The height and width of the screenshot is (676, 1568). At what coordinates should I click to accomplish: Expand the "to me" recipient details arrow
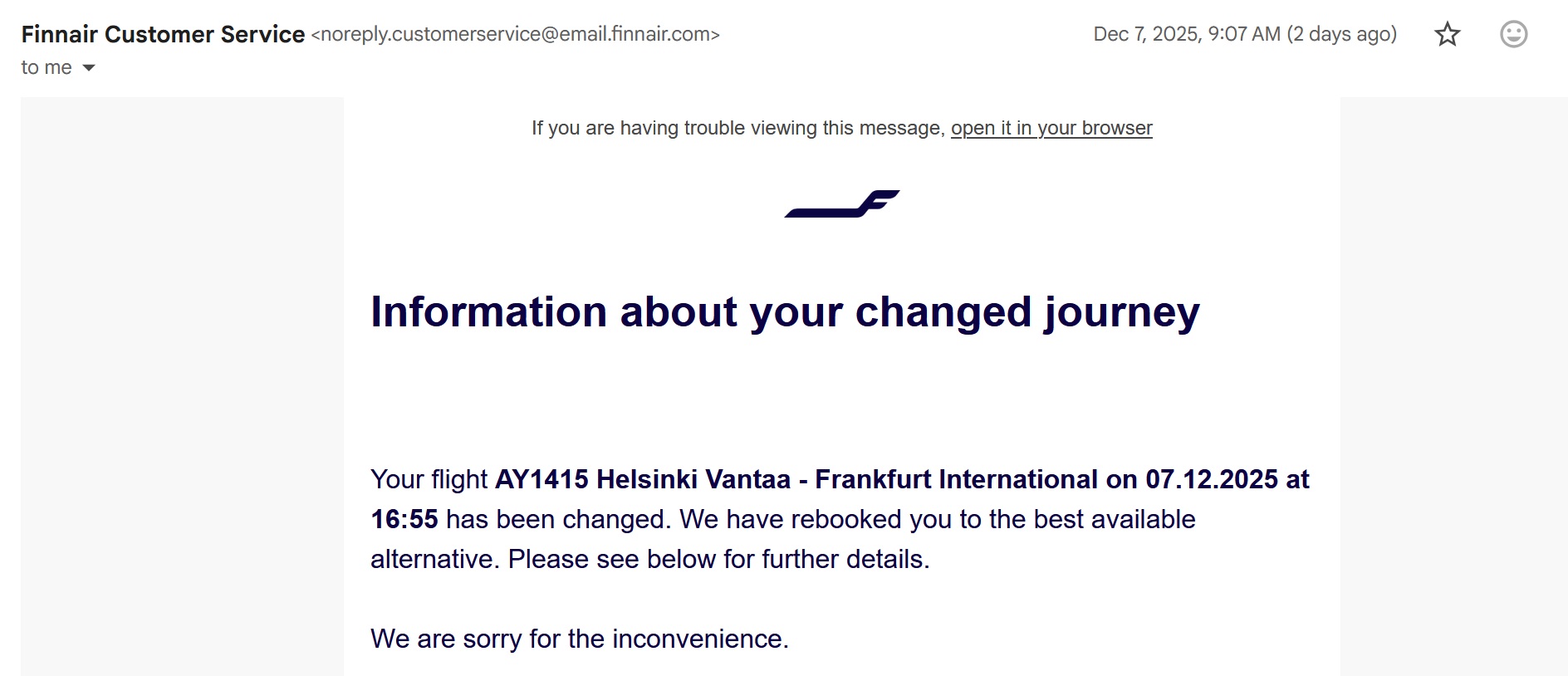point(89,68)
